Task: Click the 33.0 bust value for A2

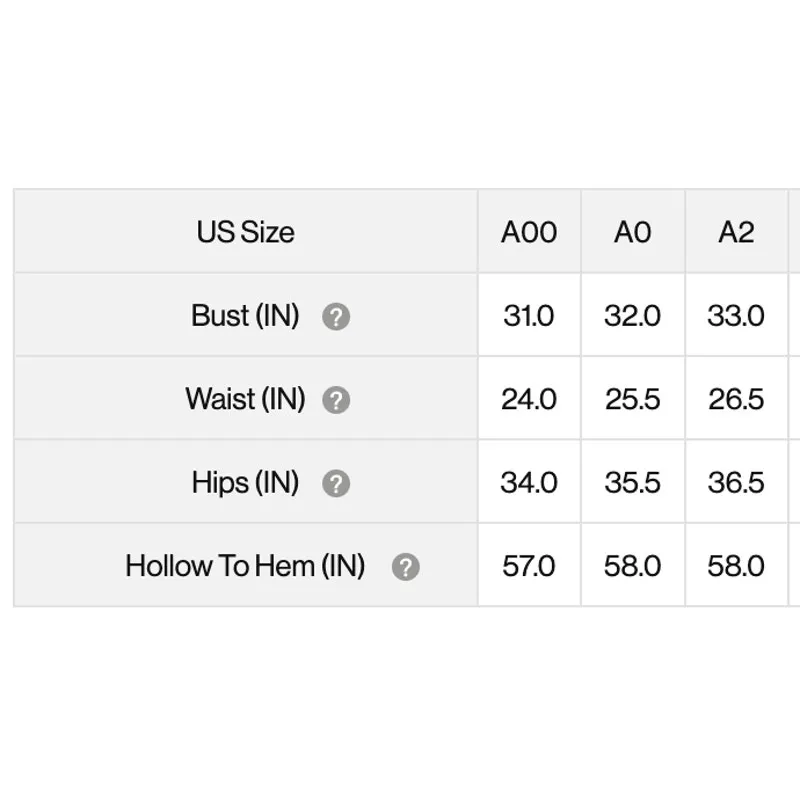Action: 736,316
